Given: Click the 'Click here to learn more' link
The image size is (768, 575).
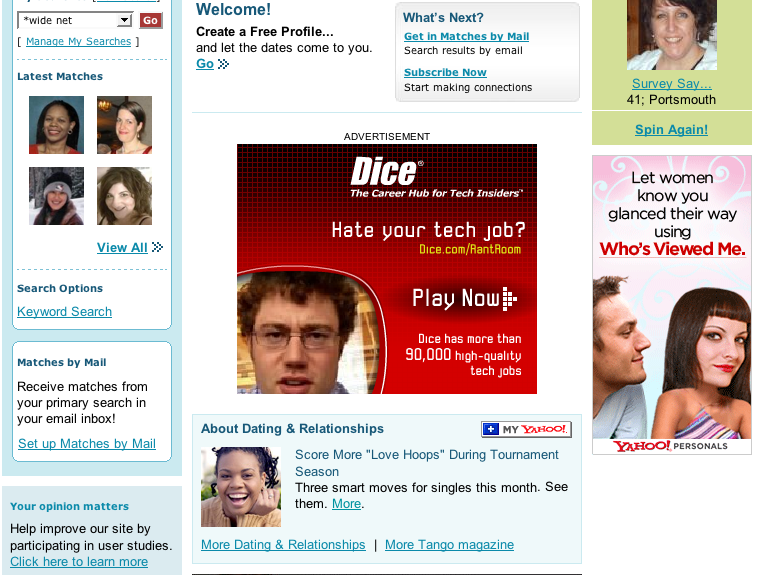Looking at the screenshot, I should (x=79, y=562).
